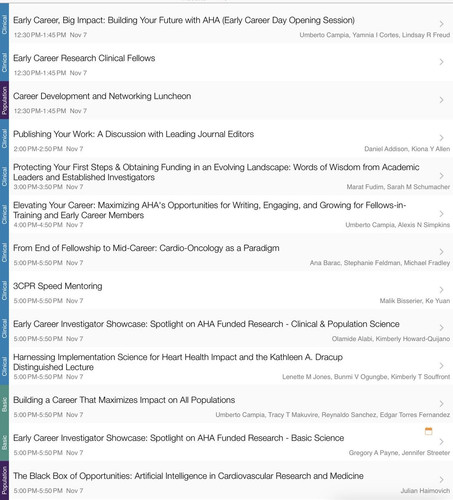
Task: Open chevron for Clinical & Population Science showcase
Action: 441,328
